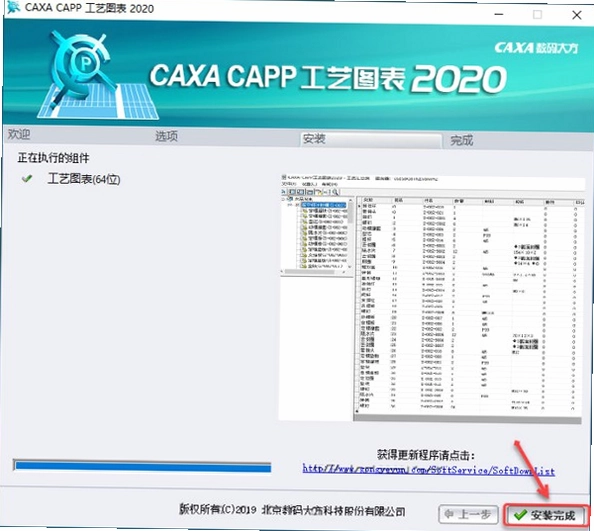Image resolution: width=594 pixels, height=531 pixels.
Task: Minimize the installer window
Action: tap(499, 15)
